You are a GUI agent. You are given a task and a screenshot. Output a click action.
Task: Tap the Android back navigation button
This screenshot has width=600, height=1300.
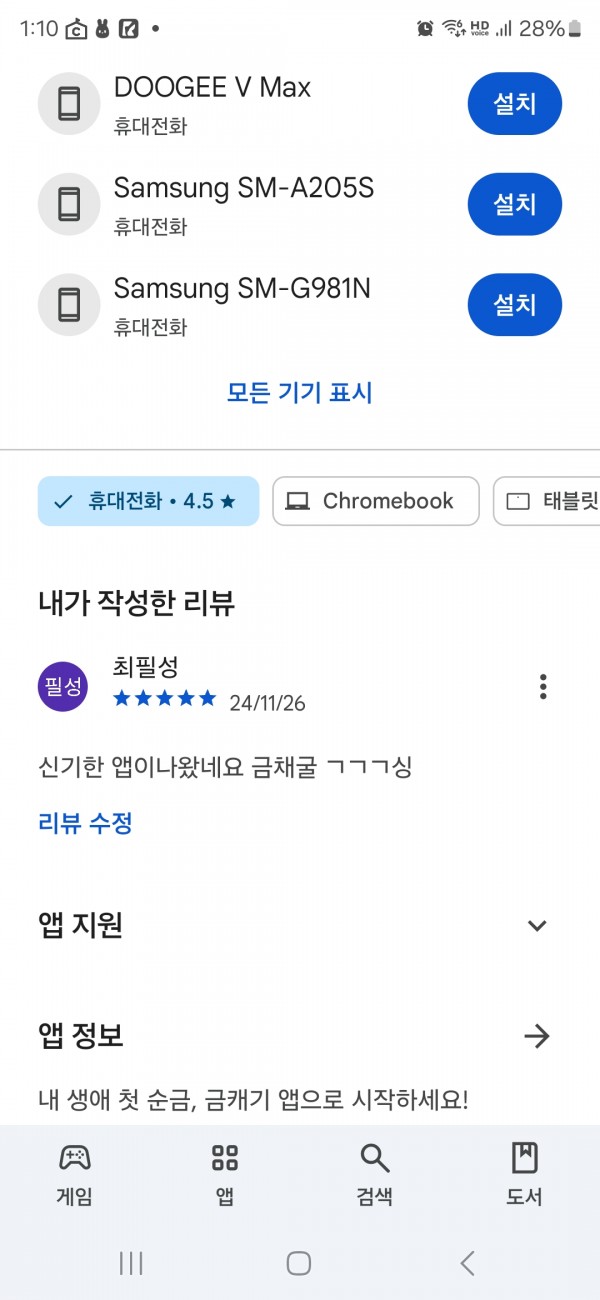[x=467, y=1263]
